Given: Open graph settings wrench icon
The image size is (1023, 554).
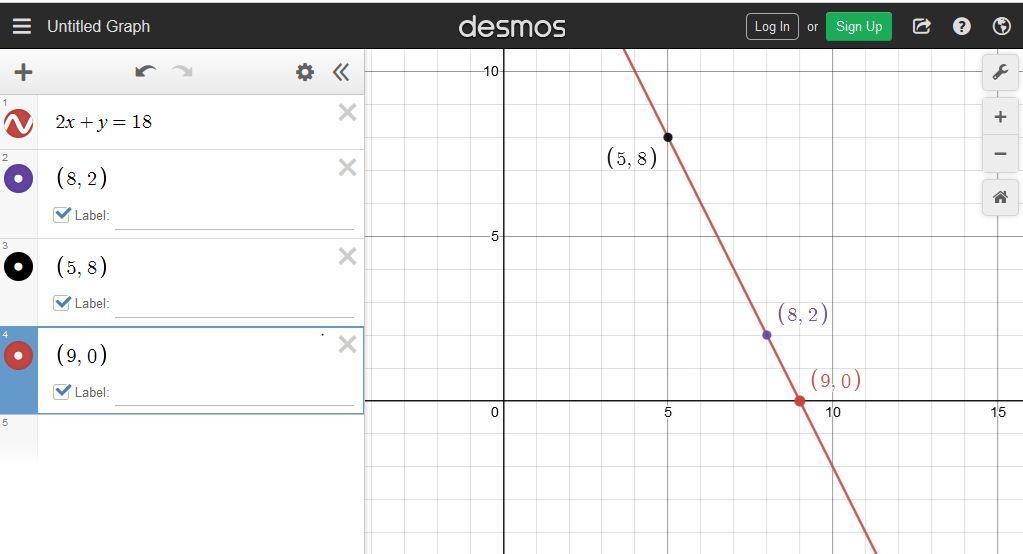Looking at the screenshot, I should coord(1000,72).
